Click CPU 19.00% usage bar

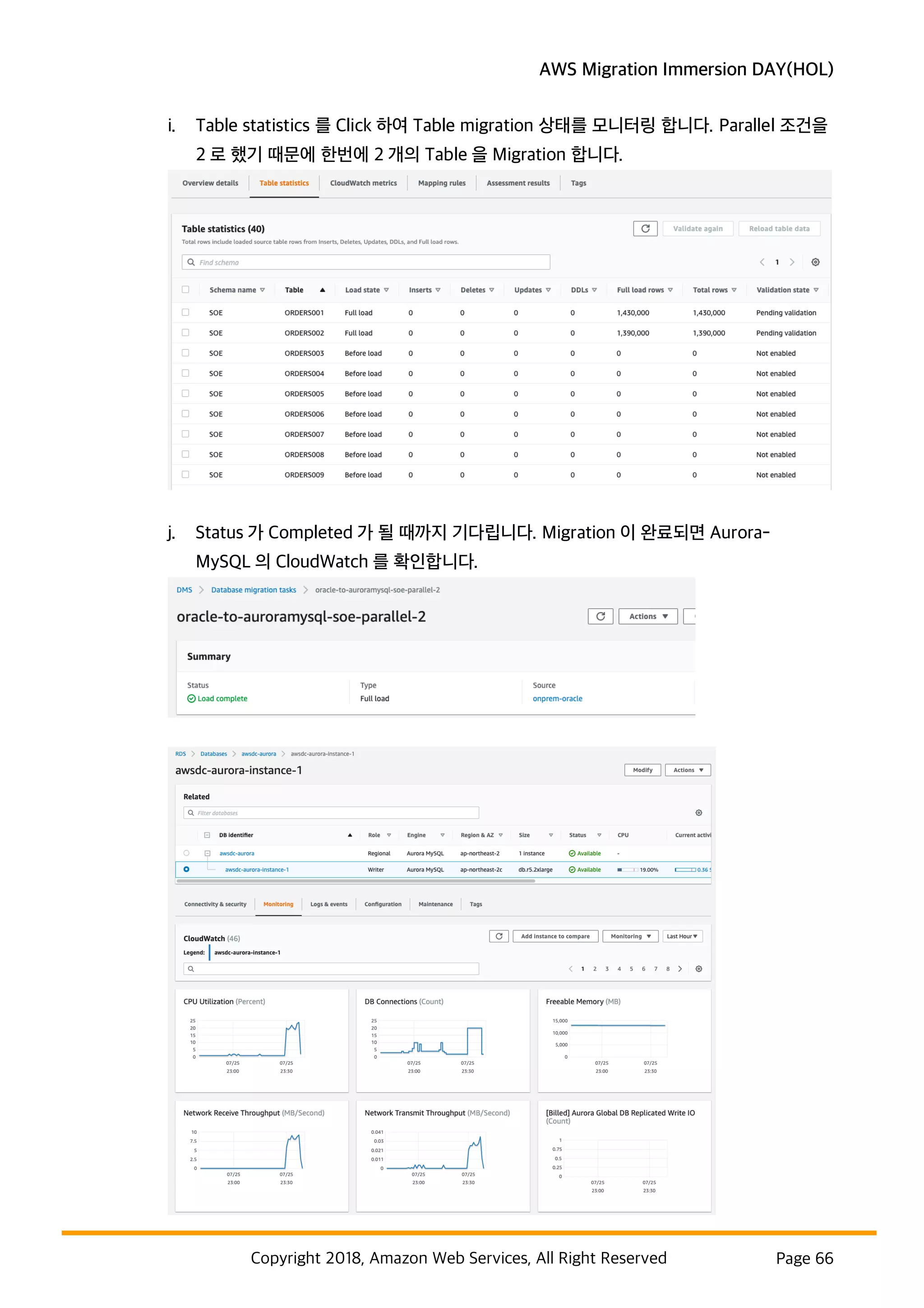coord(628,870)
